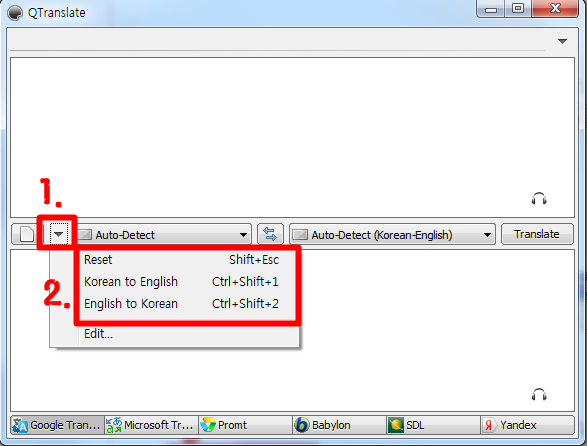Close the QTranslate window
Viewport: 587px width, 446px height.
555,9
